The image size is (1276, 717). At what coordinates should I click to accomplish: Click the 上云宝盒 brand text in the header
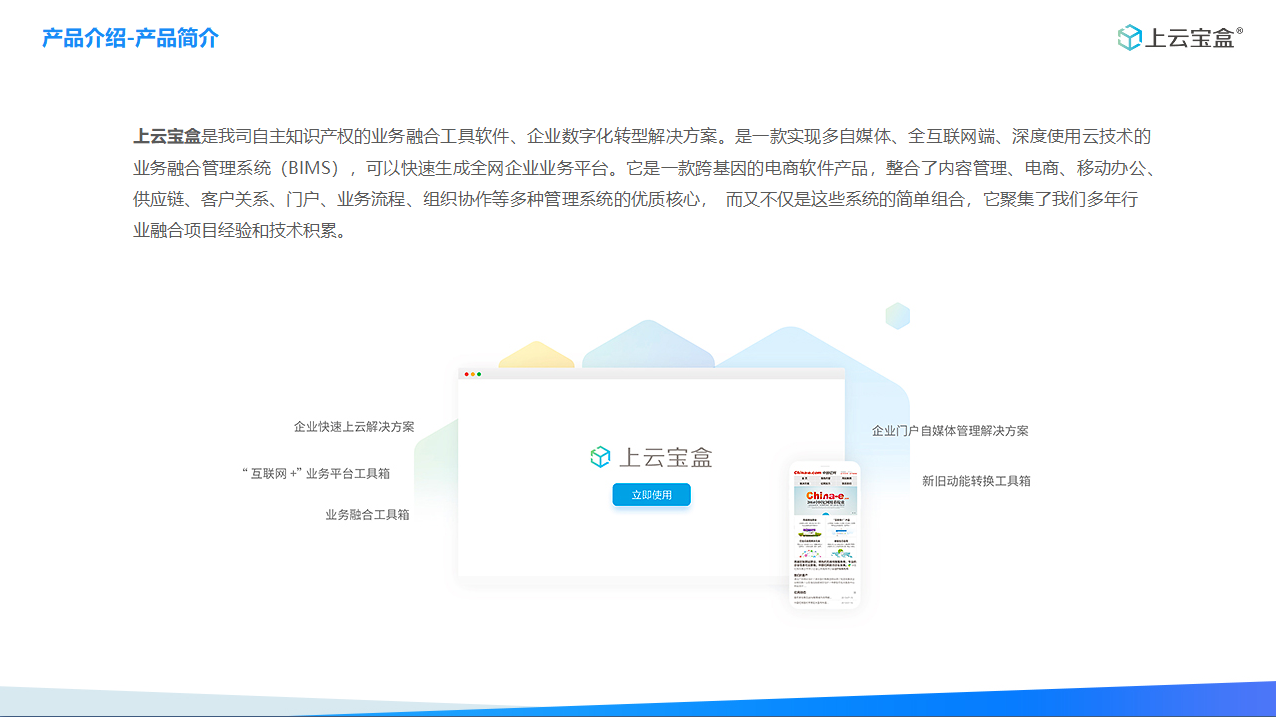[1189, 39]
